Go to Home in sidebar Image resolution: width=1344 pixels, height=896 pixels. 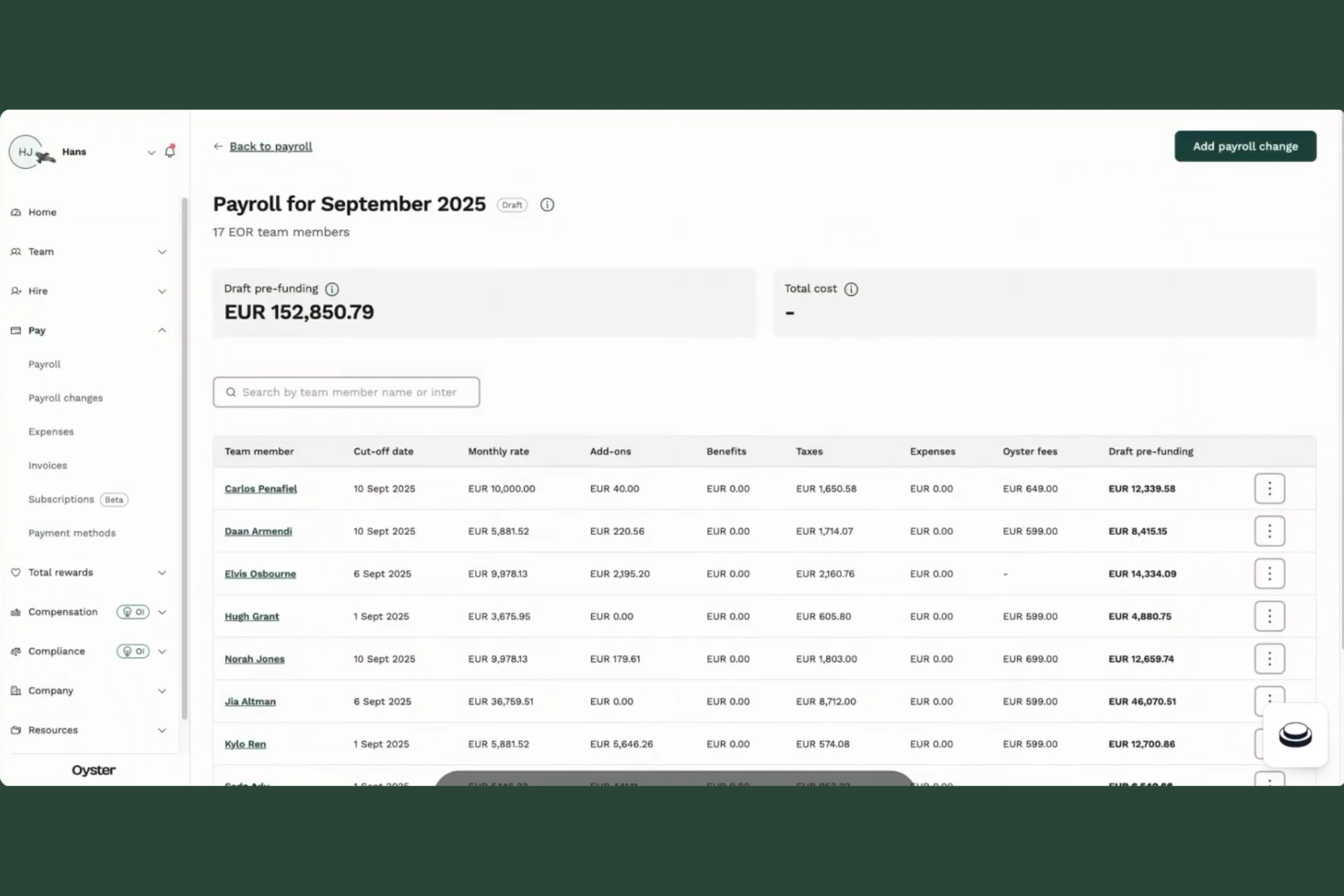(x=42, y=212)
